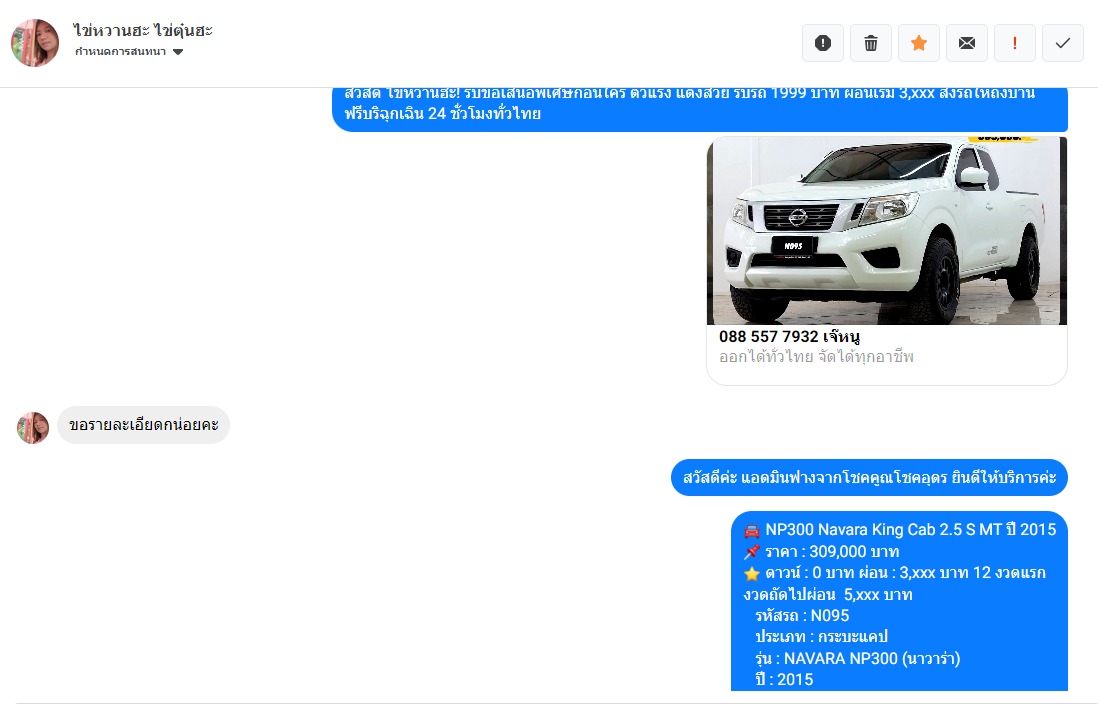
Task: Click the year line ปี : 2015
Action: click(x=784, y=679)
